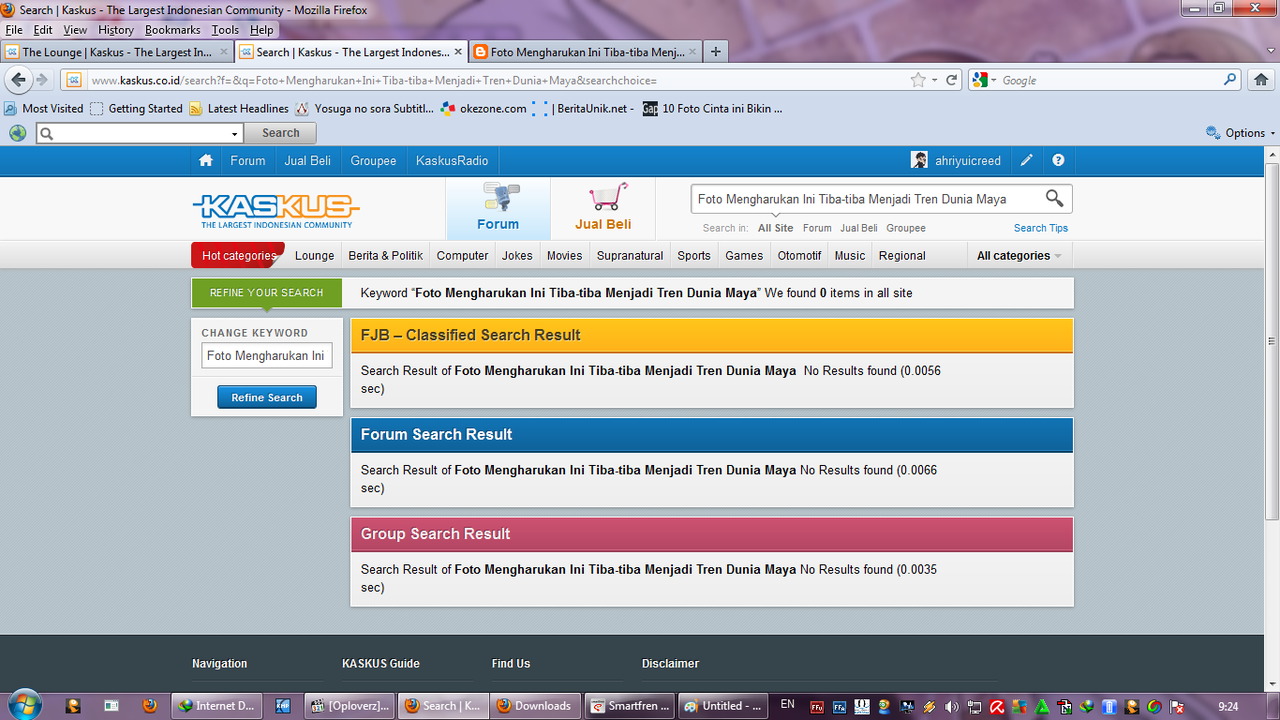Select the Jual Beli search-in filter
Viewport: 1280px width, 720px height.
click(859, 228)
